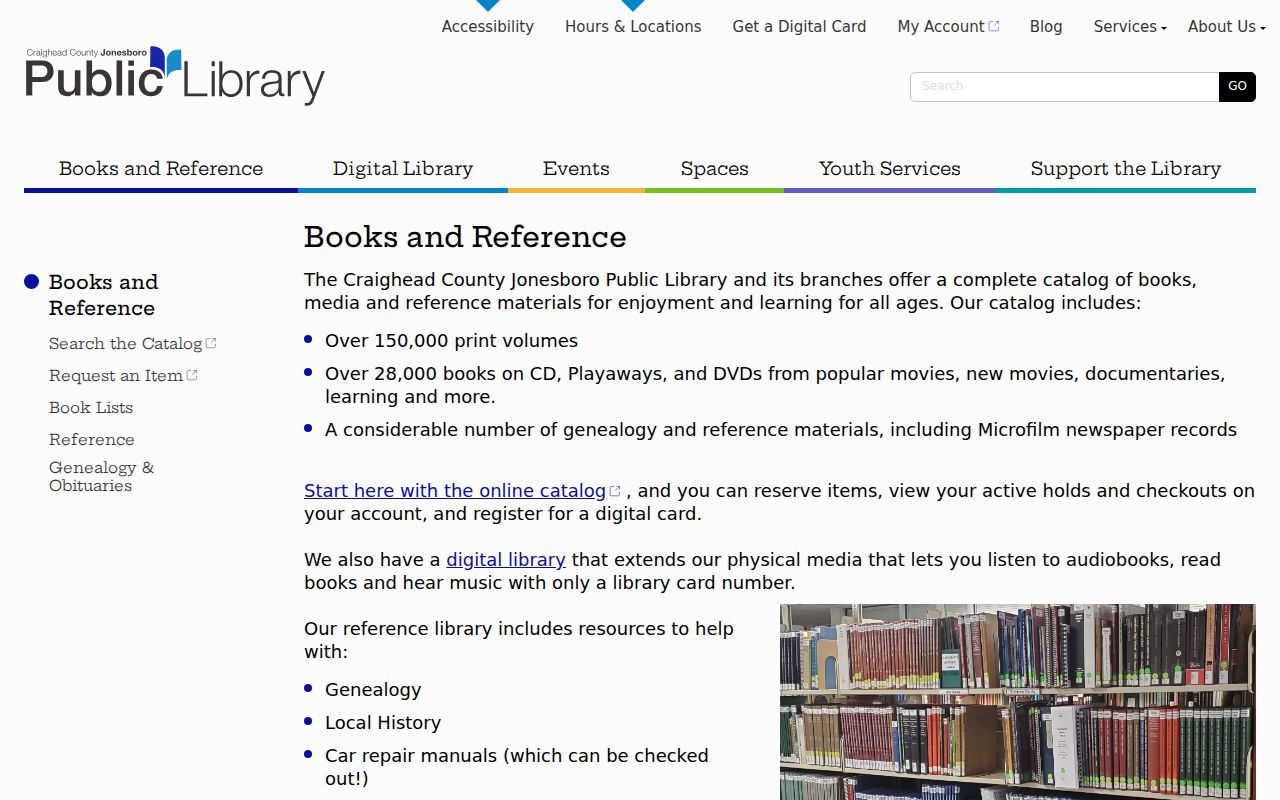Open Reference in the sidebar

[x=92, y=440]
